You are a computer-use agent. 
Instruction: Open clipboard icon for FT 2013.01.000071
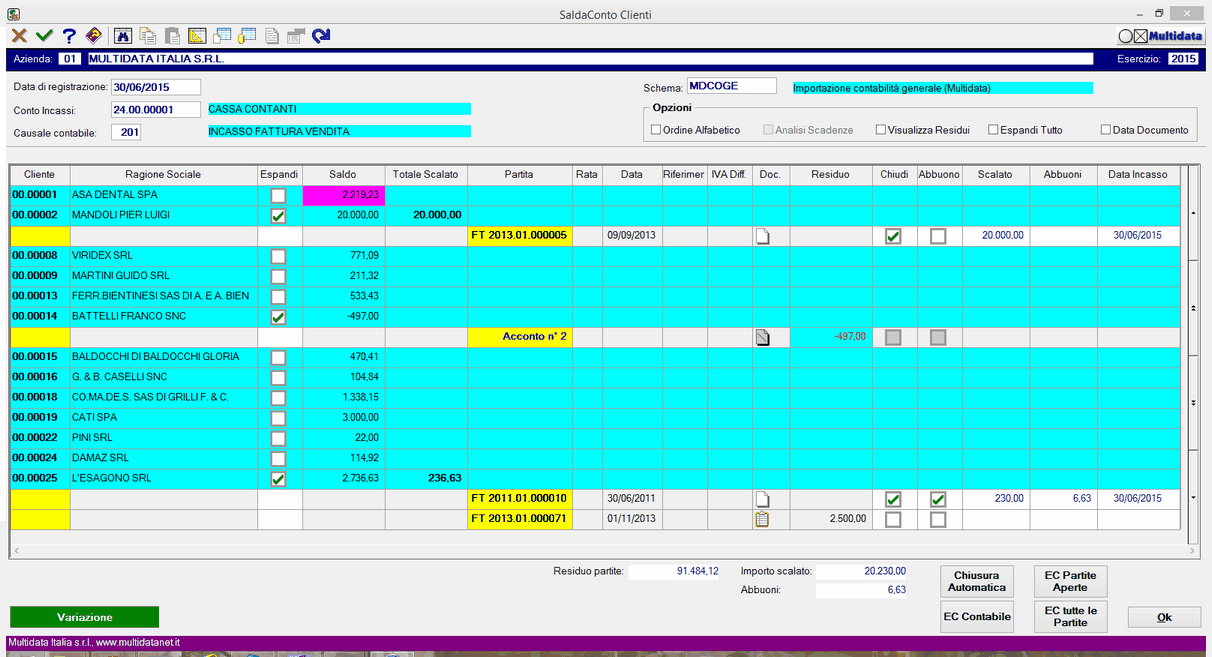[x=762, y=519]
